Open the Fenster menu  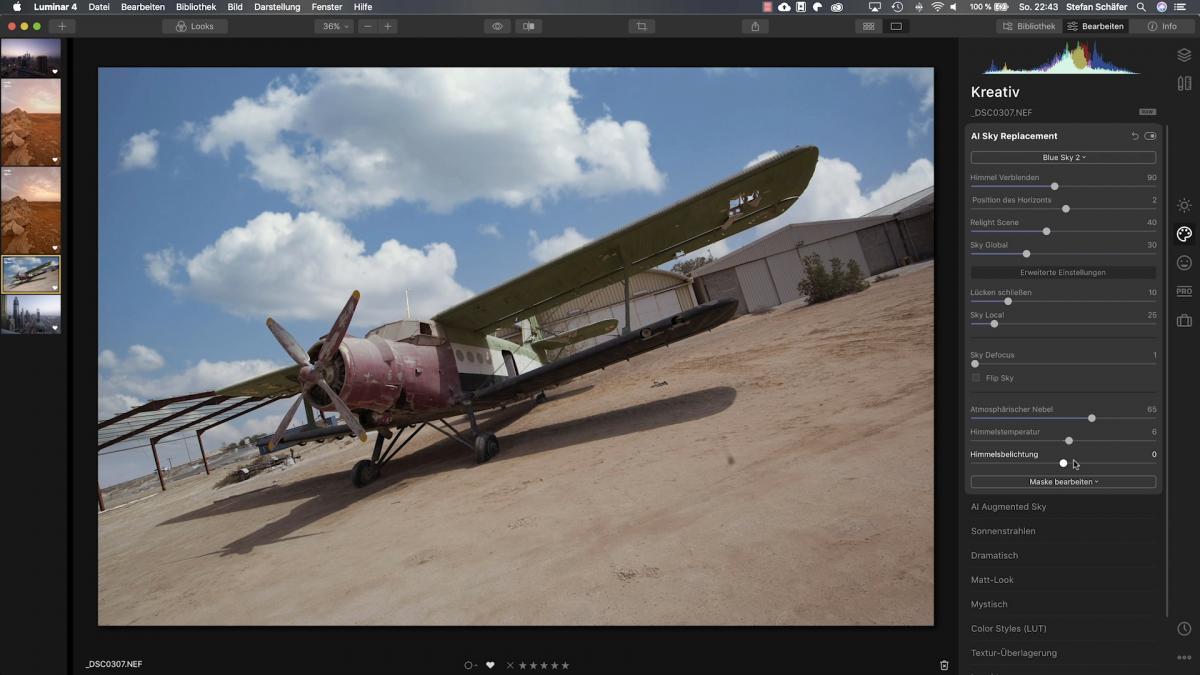[x=327, y=7]
